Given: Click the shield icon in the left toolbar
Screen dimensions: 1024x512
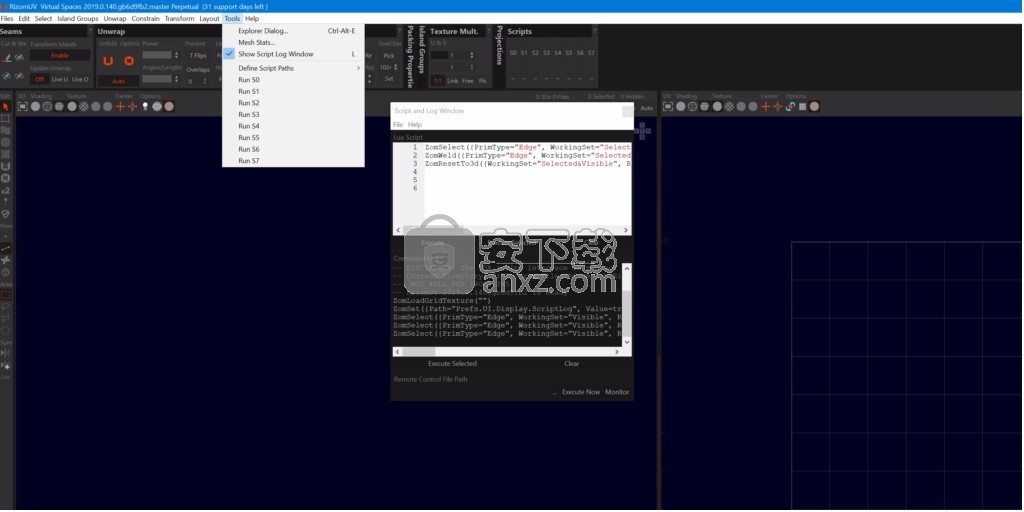Looking at the screenshot, I should [x=6, y=214].
